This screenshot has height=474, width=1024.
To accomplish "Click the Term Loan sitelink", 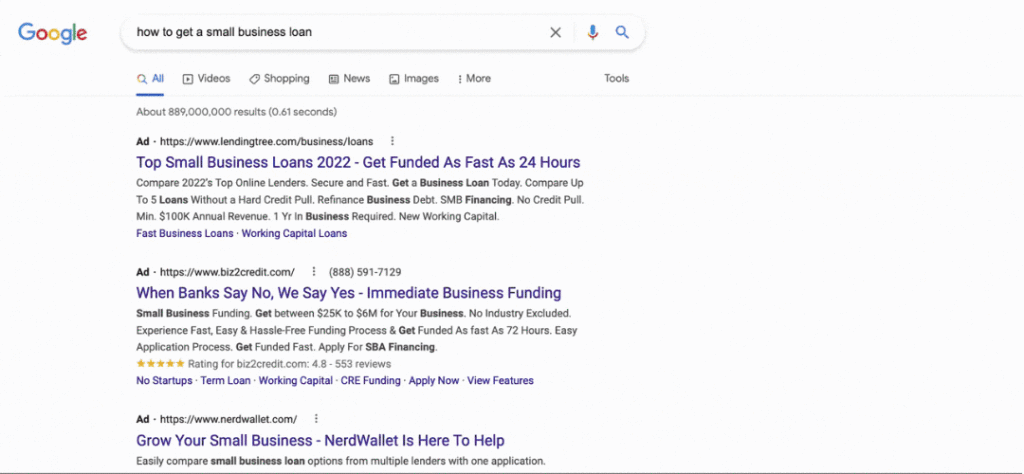I will point(225,380).
